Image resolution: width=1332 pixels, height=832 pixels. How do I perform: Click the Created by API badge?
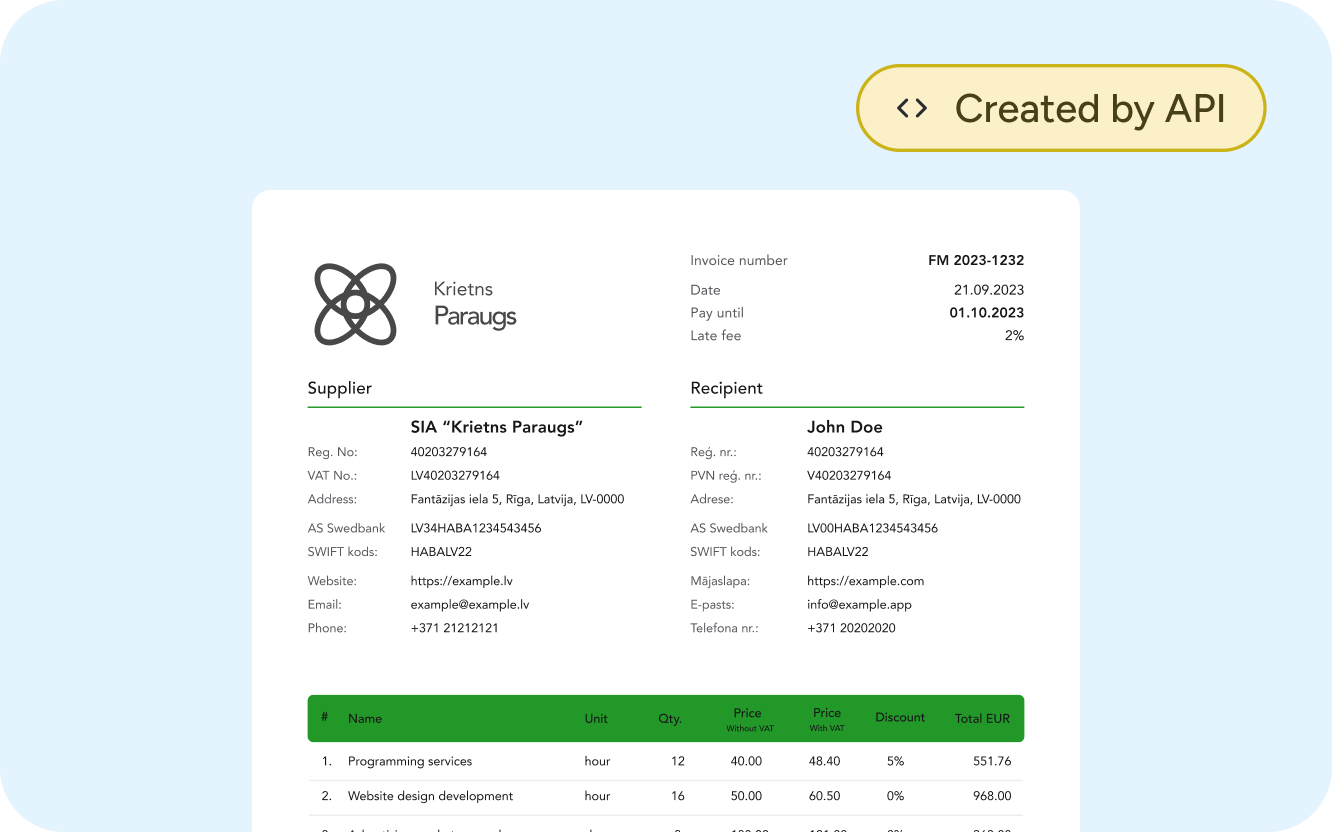pyautogui.click(x=1061, y=108)
